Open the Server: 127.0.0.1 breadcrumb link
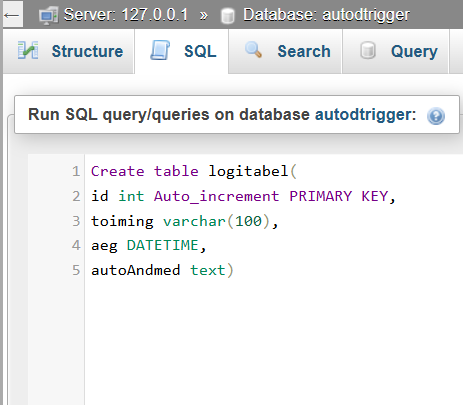 [x=126, y=15]
